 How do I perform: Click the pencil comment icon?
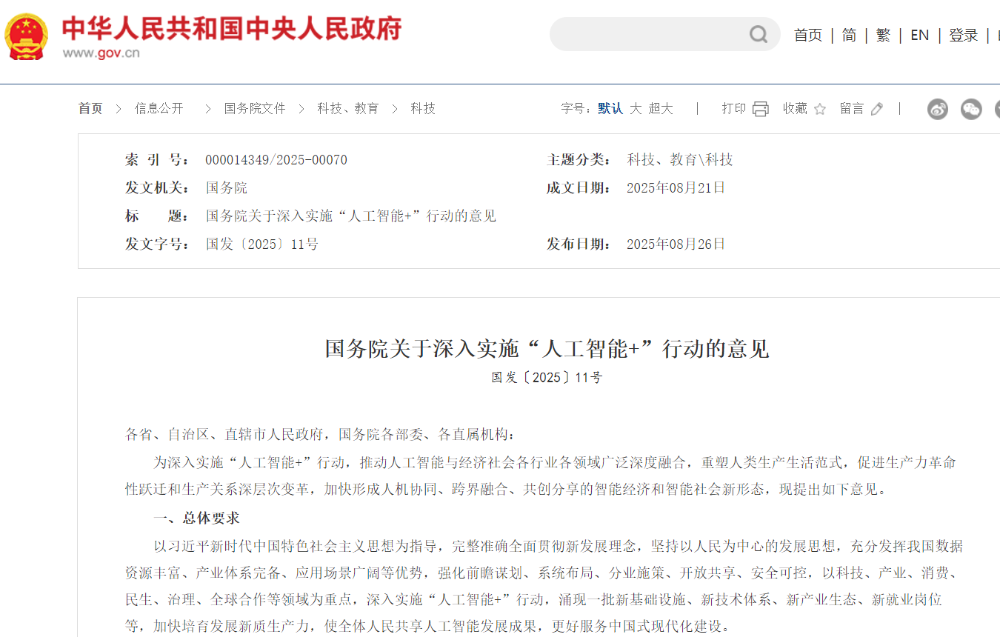click(877, 109)
